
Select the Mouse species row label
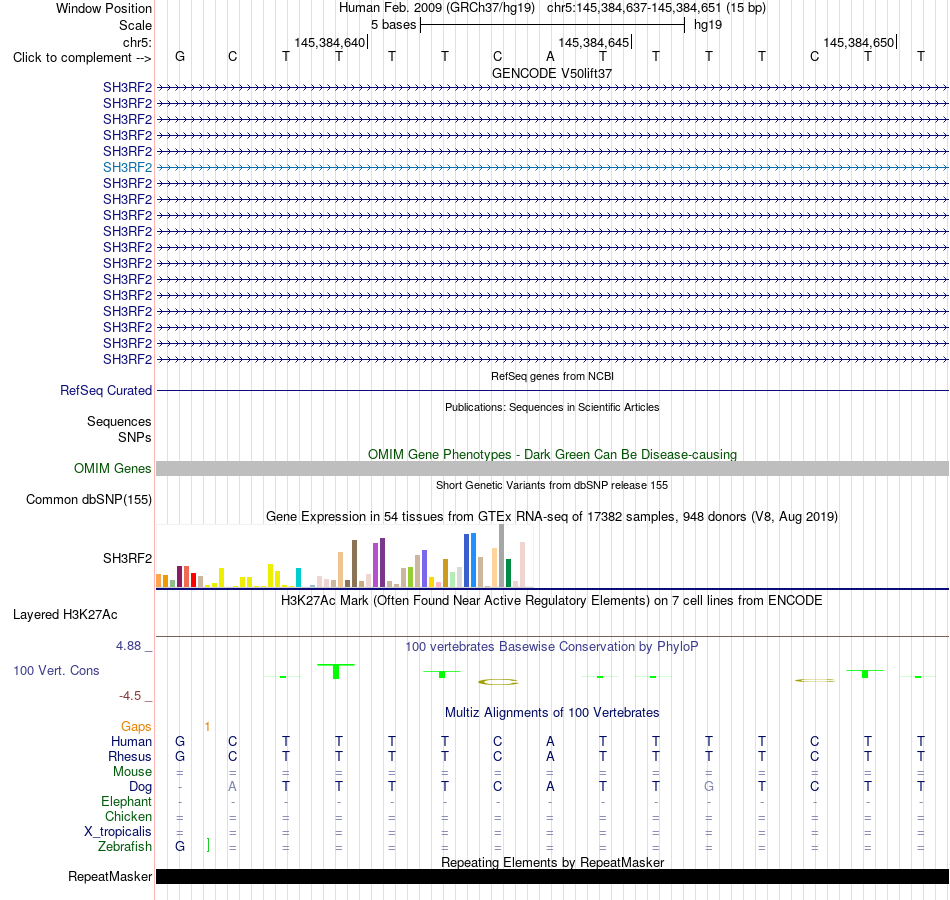(132, 772)
